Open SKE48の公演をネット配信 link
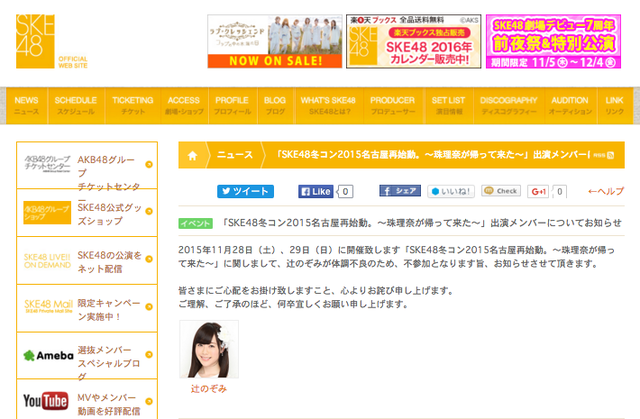The width and height of the screenshot is (640, 419). (109, 262)
